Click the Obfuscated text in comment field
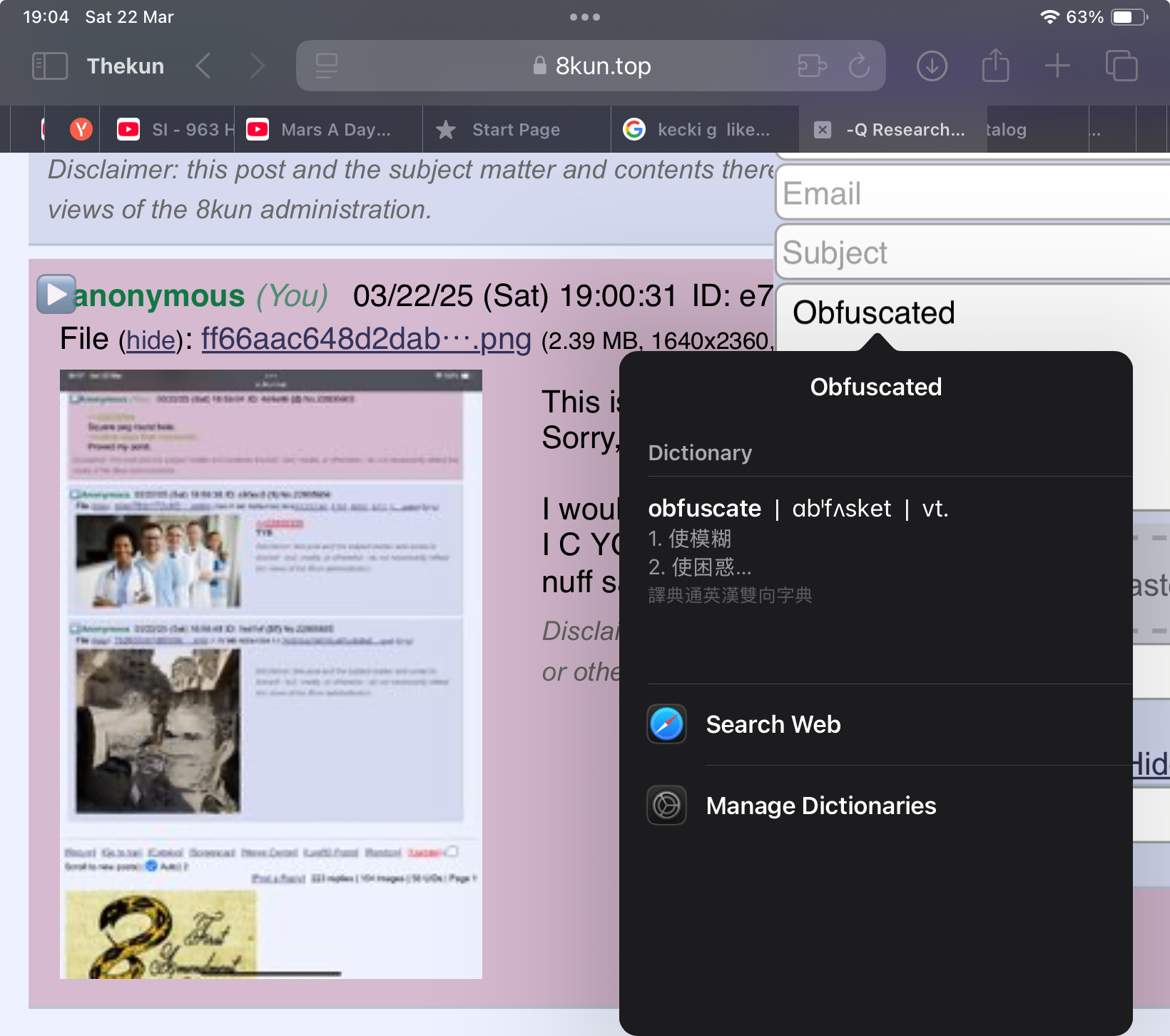The image size is (1170, 1036). pyautogui.click(x=874, y=313)
